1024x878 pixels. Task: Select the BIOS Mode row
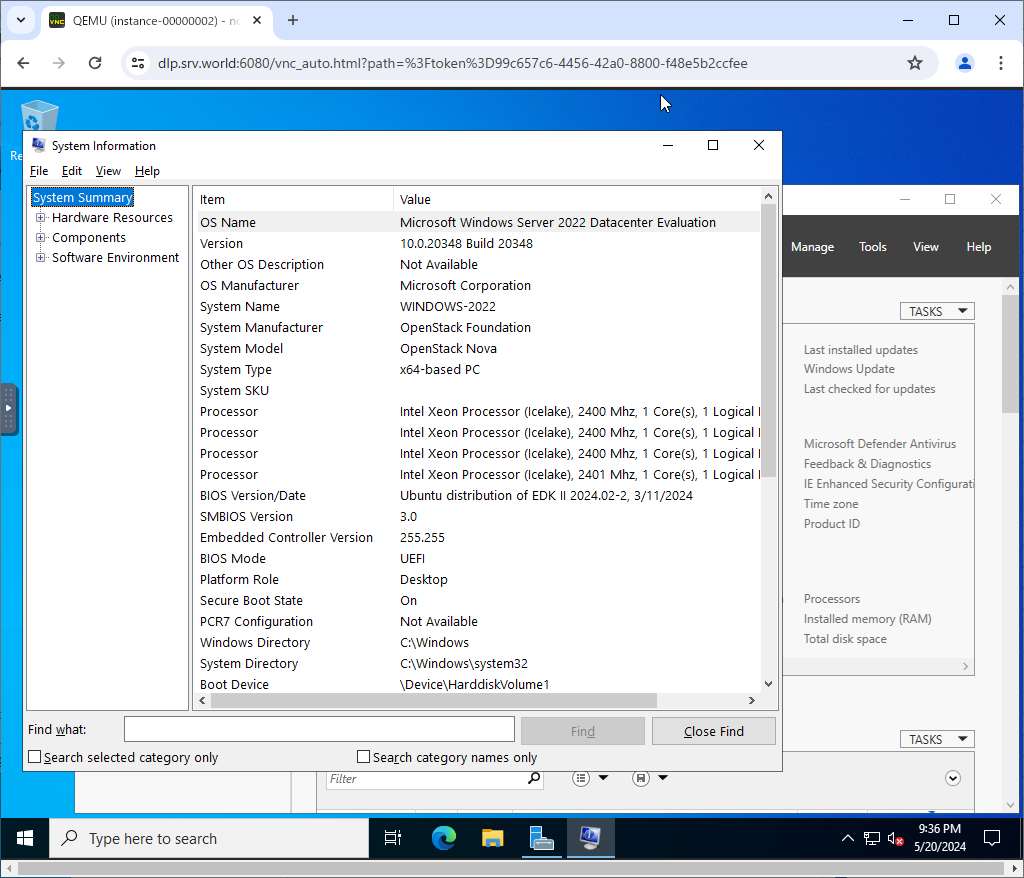point(479,559)
